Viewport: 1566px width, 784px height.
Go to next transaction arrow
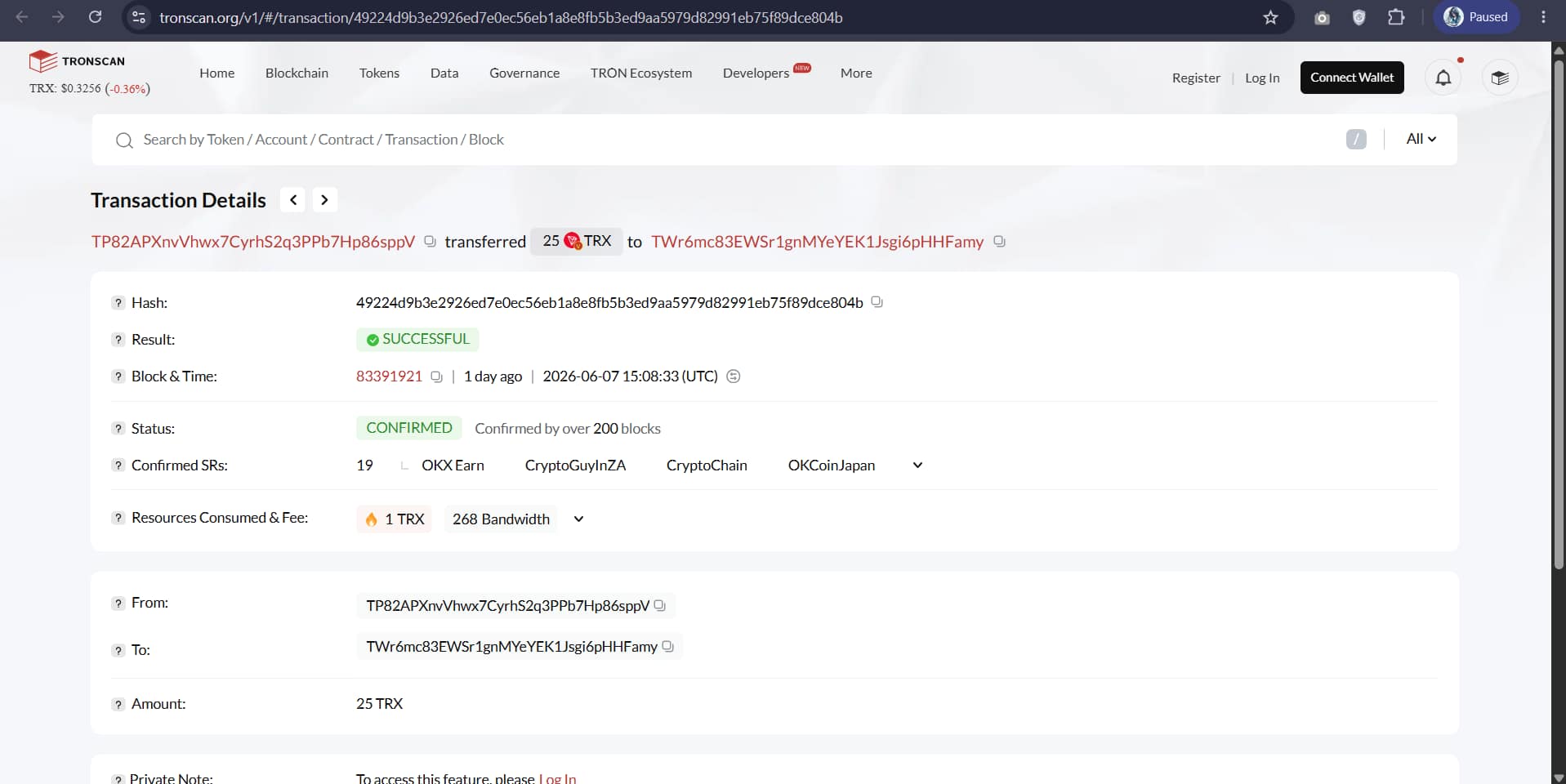pyautogui.click(x=324, y=200)
